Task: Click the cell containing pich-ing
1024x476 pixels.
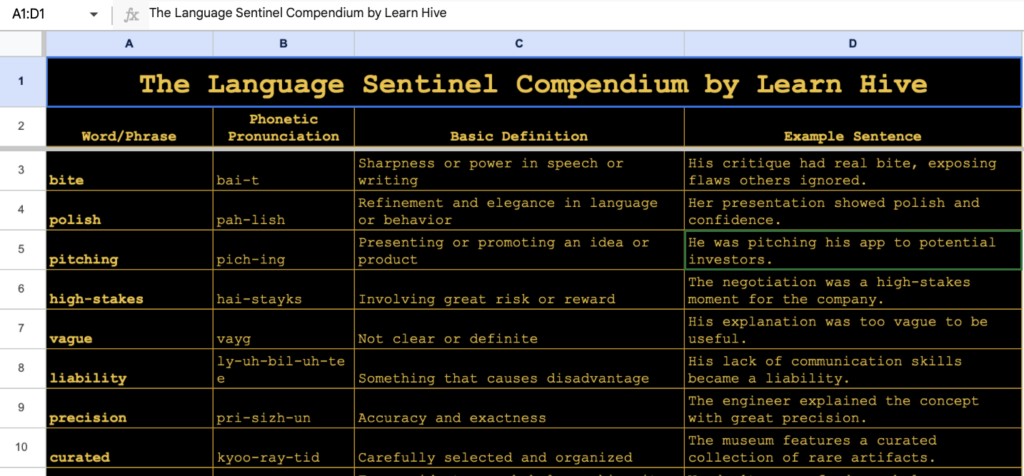Action: click(283, 250)
